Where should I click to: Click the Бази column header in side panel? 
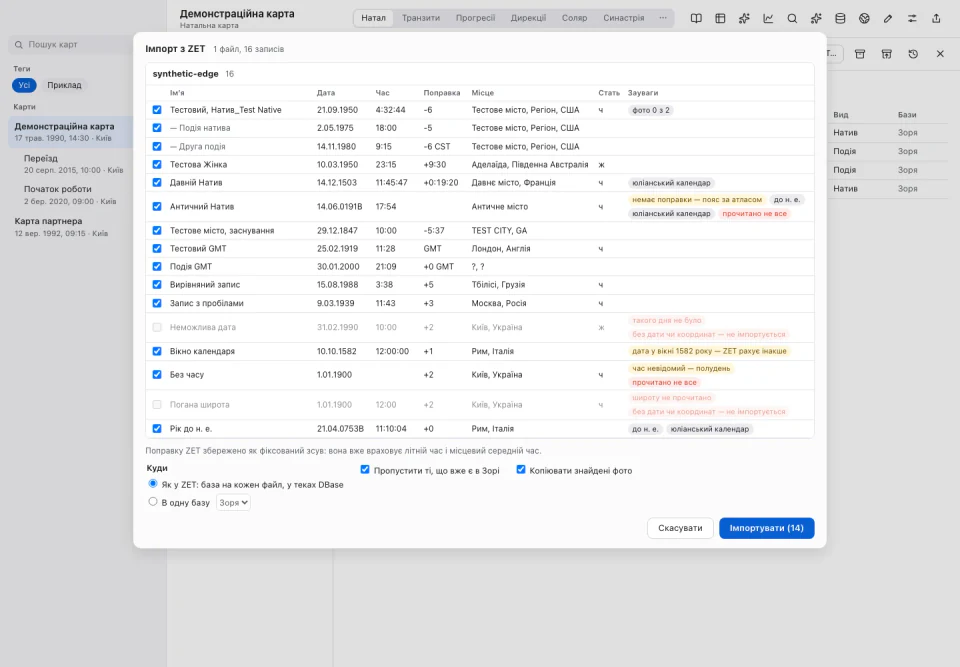coord(907,115)
